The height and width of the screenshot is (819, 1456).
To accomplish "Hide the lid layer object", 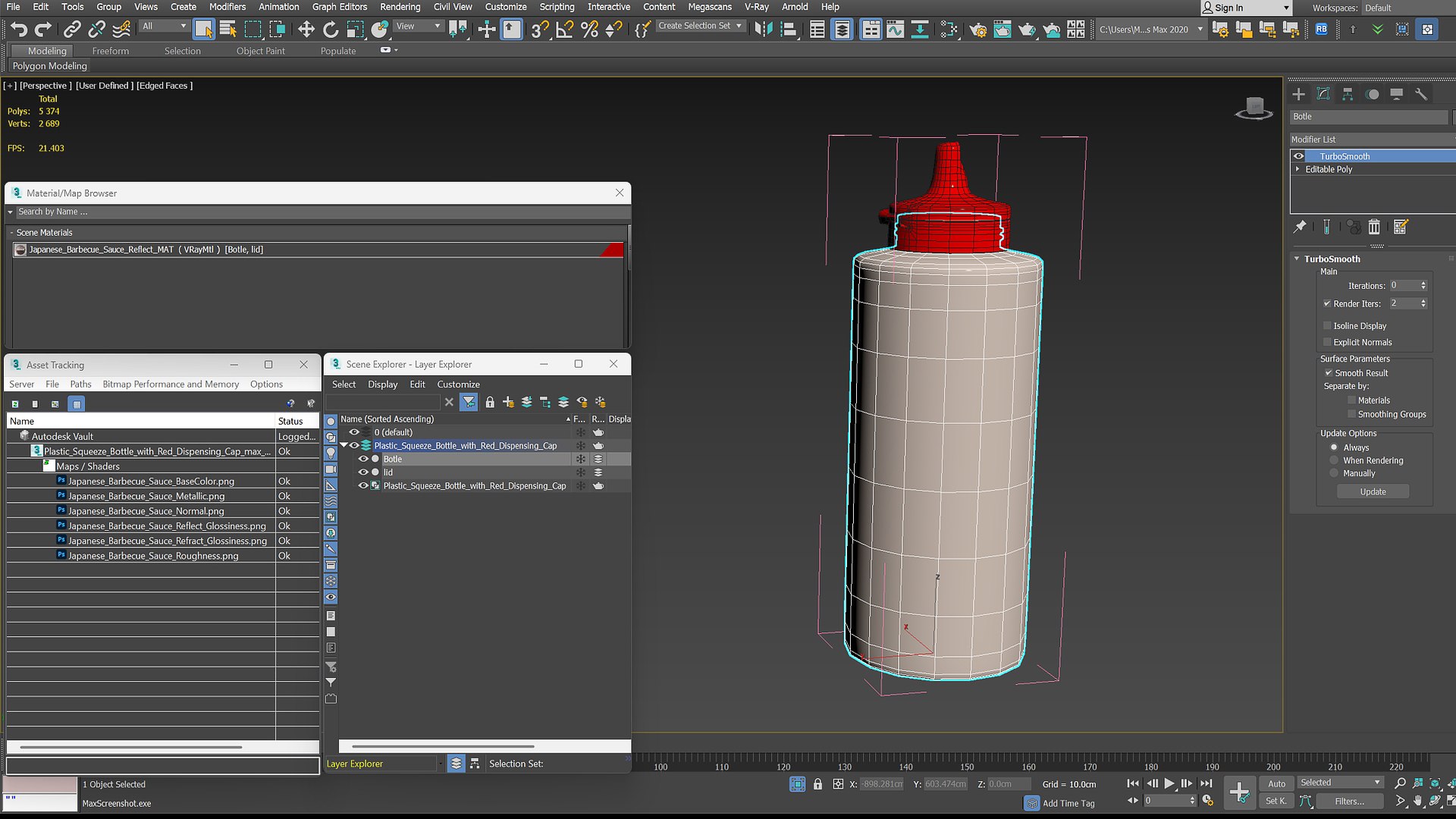I will tap(363, 472).
